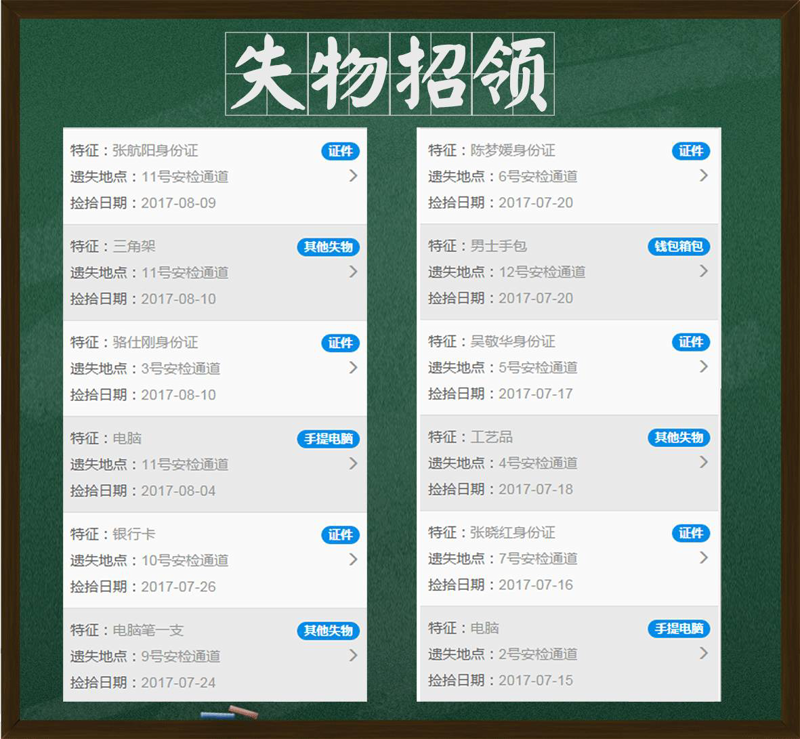Click 遗失地点：4号安检通道 text
800x739 pixels.
tap(503, 463)
